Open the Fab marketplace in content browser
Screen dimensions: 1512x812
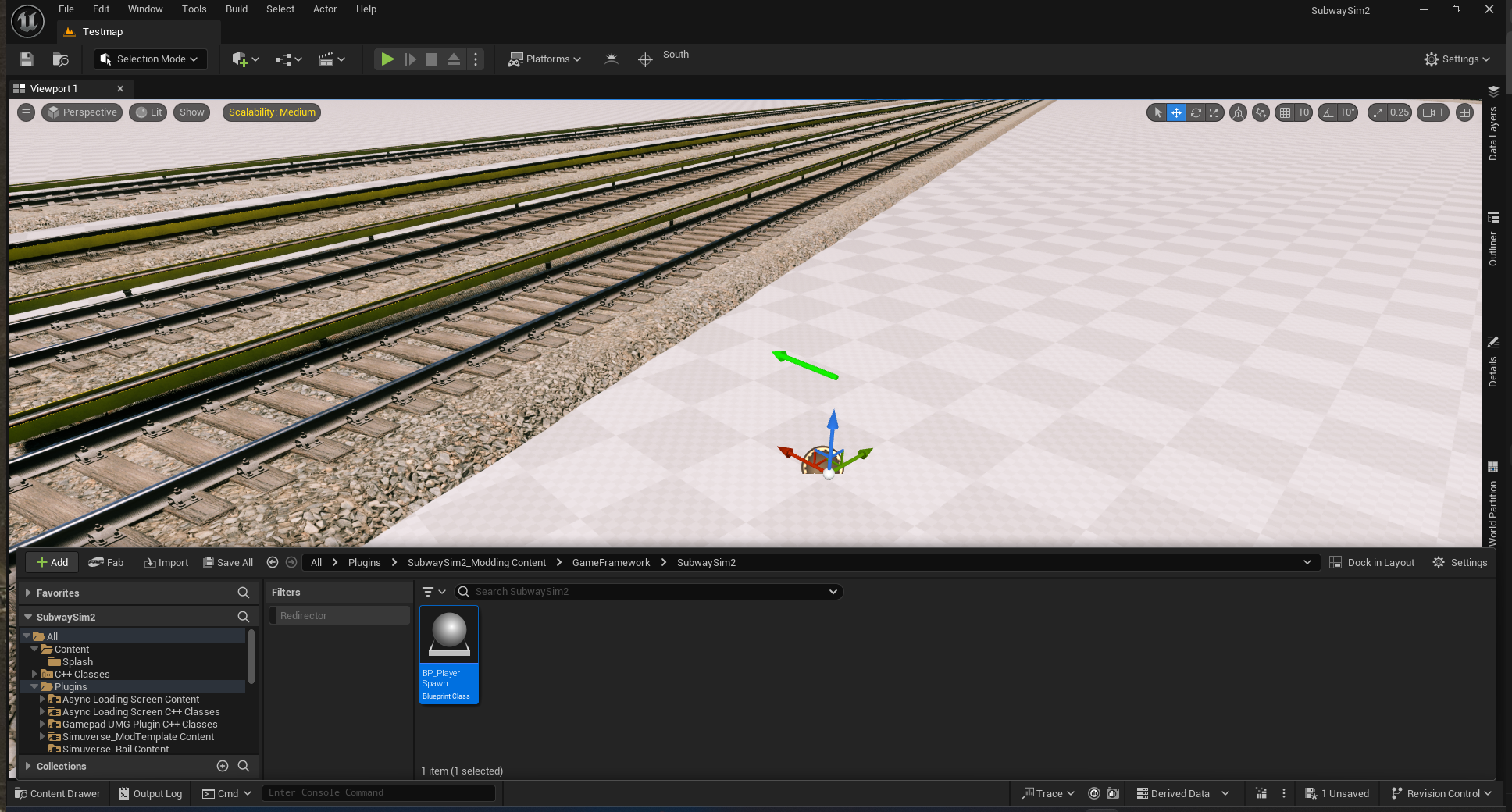click(106, 562)
